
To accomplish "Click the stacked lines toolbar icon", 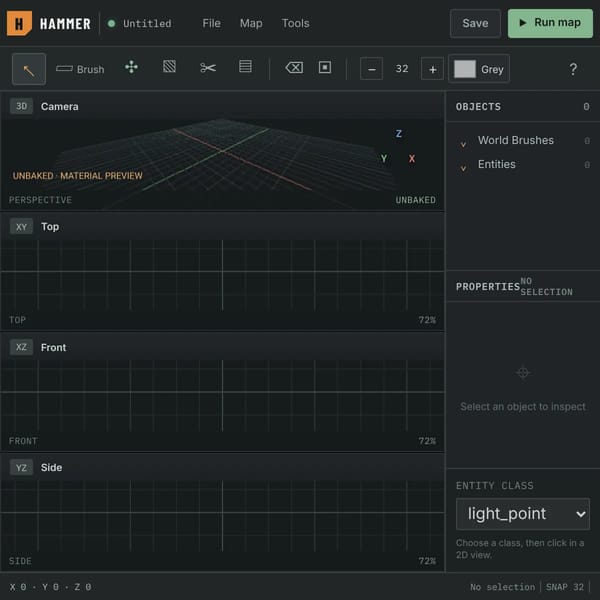I will tap(245, 66).
